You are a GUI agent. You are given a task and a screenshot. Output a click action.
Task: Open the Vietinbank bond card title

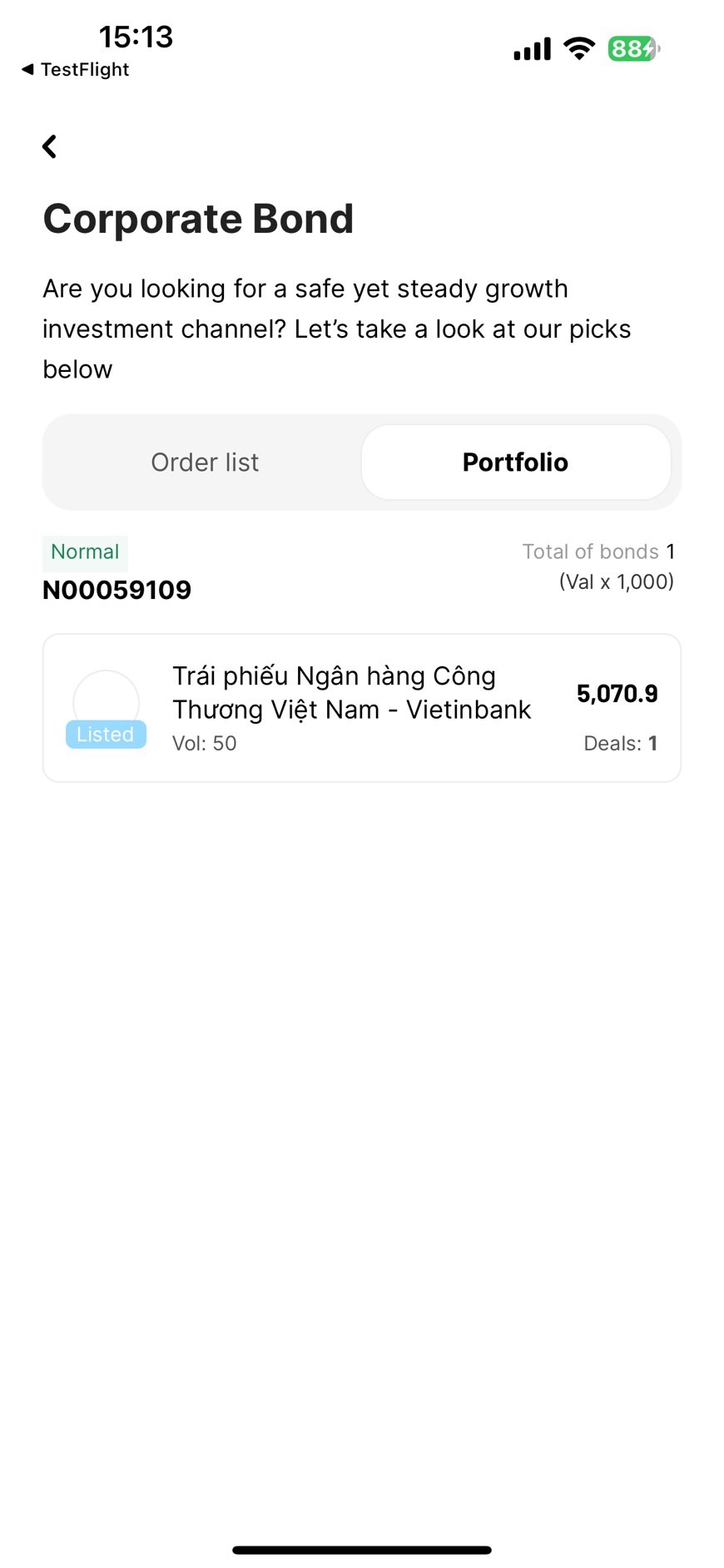351,693
